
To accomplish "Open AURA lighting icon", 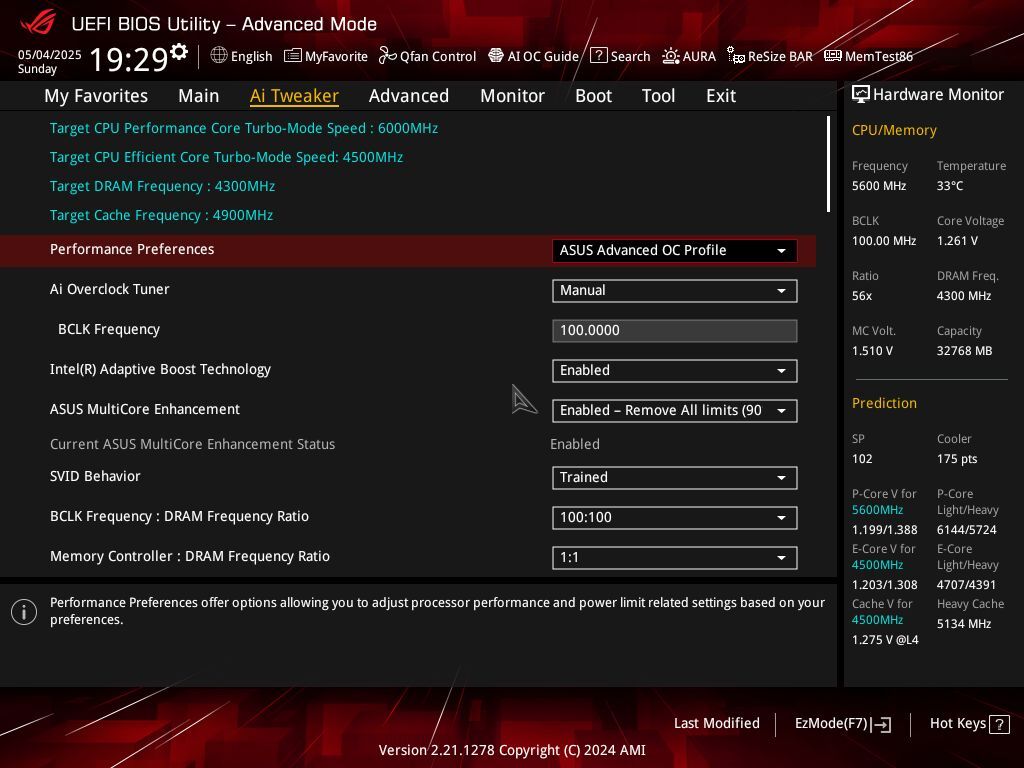I will click(x=671, y=56).
